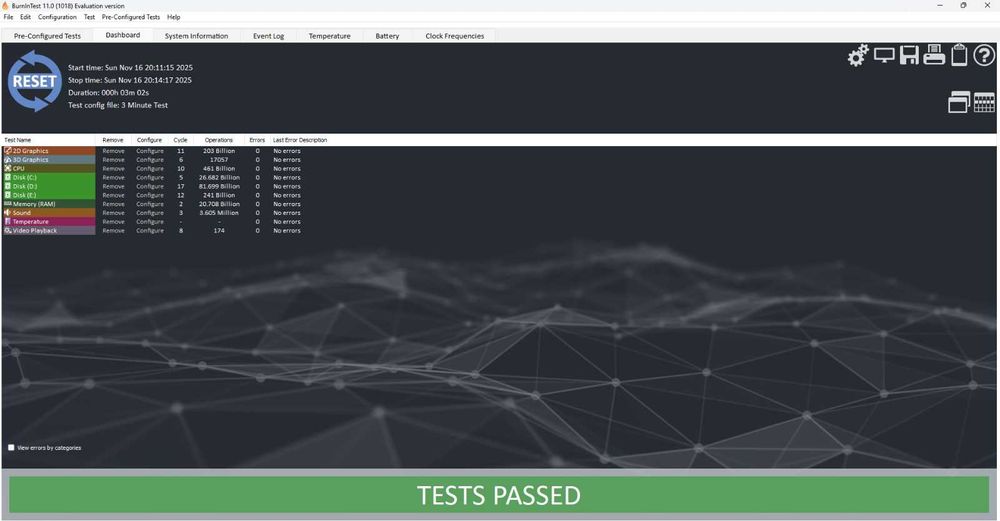Switch to the System Information tab

click(x=196, y=36)
